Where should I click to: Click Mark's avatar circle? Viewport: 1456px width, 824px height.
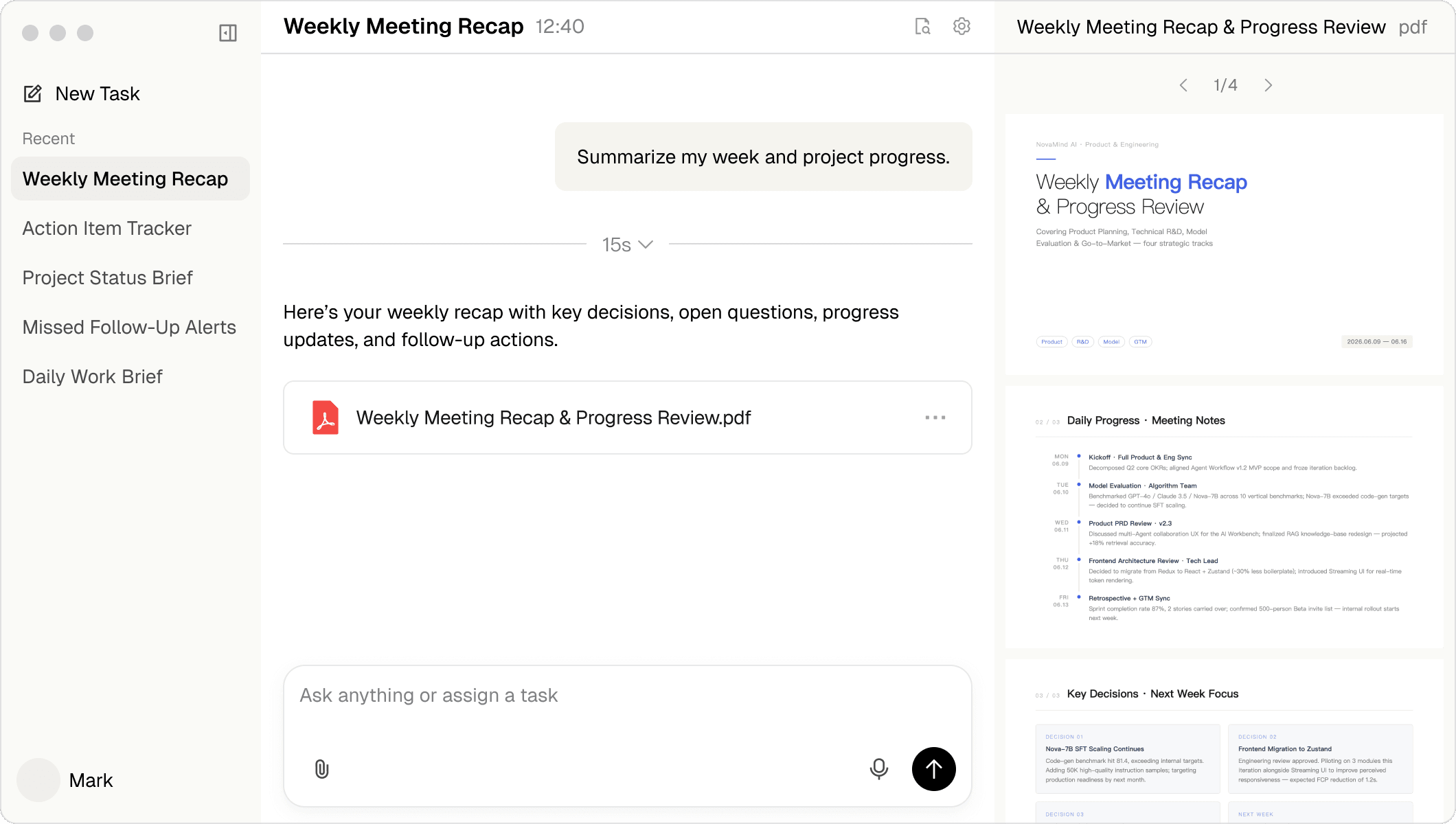click(38, 780)
